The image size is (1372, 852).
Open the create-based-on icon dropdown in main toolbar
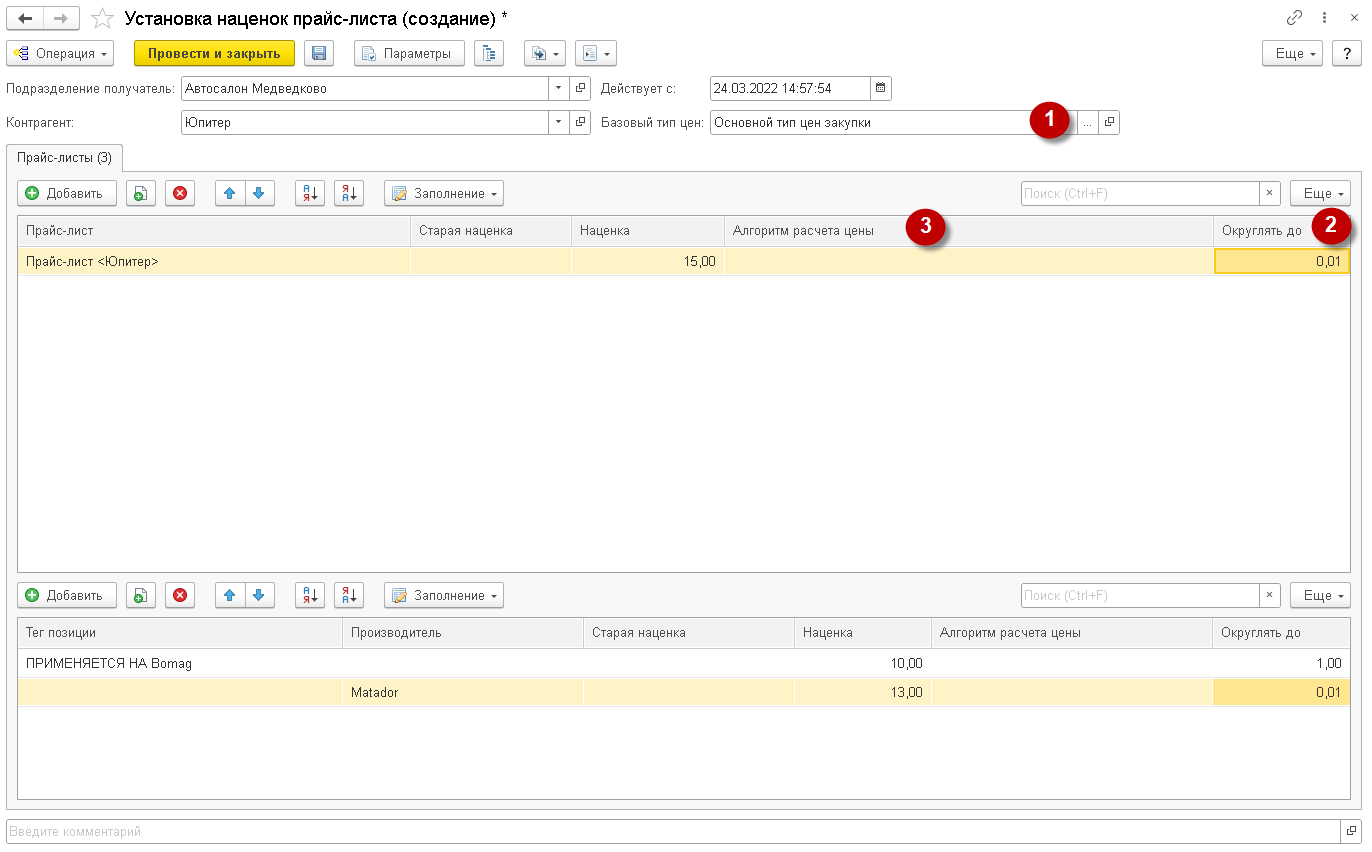[x=545, y=54]
